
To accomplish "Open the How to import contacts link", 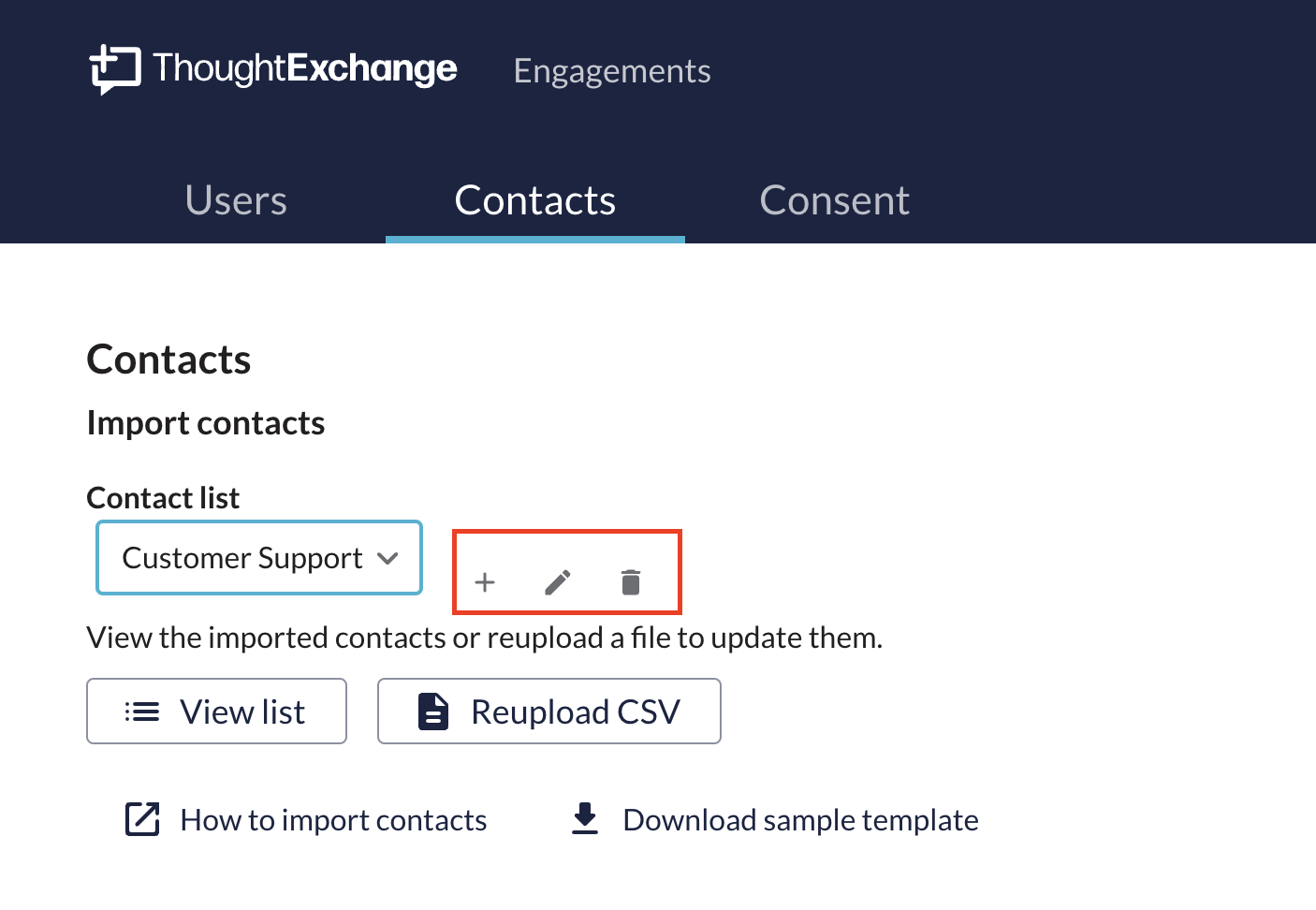I will click(333, 820).
